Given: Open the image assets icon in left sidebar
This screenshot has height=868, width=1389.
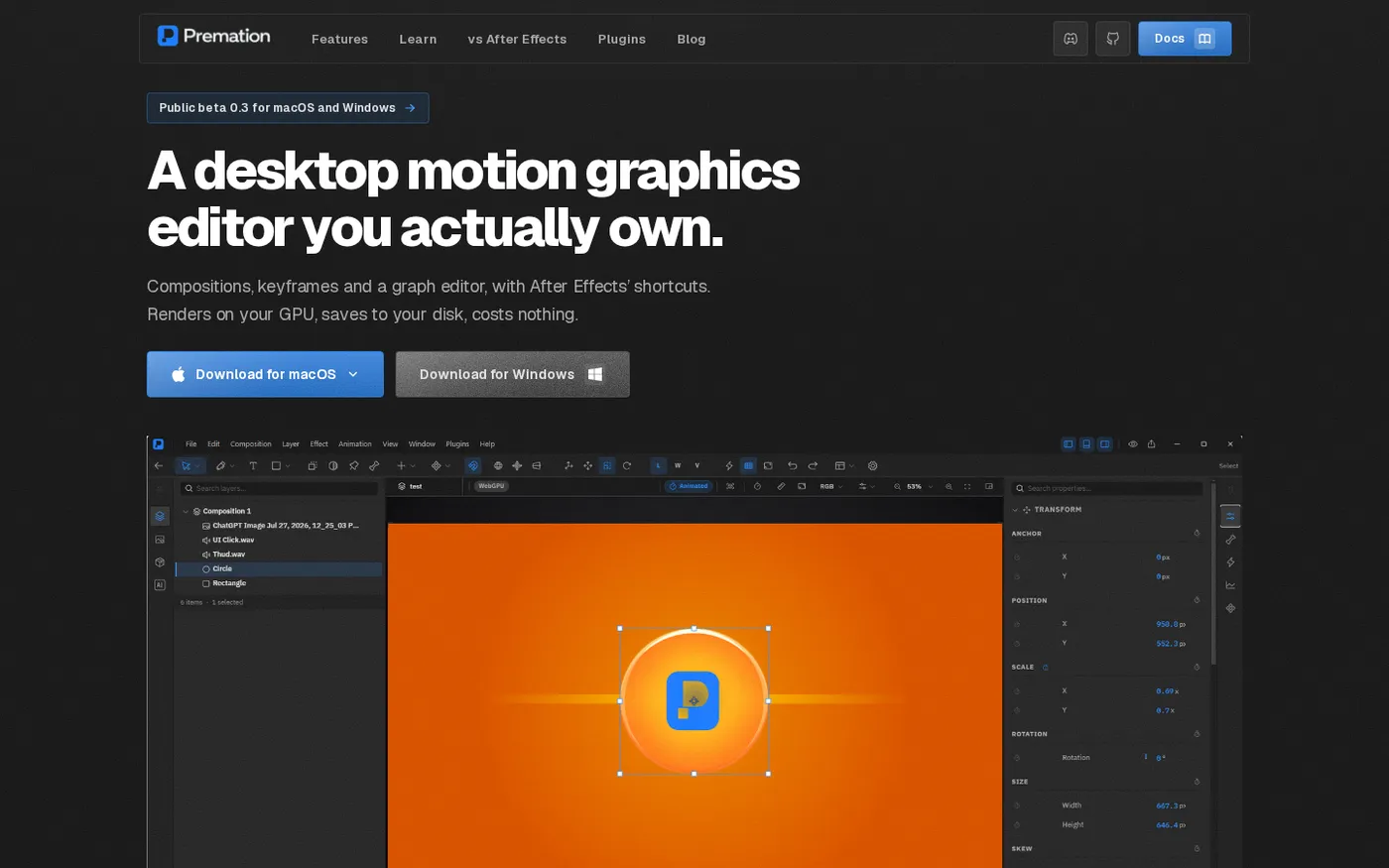Looking at the screenshot, I should pyautogui.click(x=160, y=540).
